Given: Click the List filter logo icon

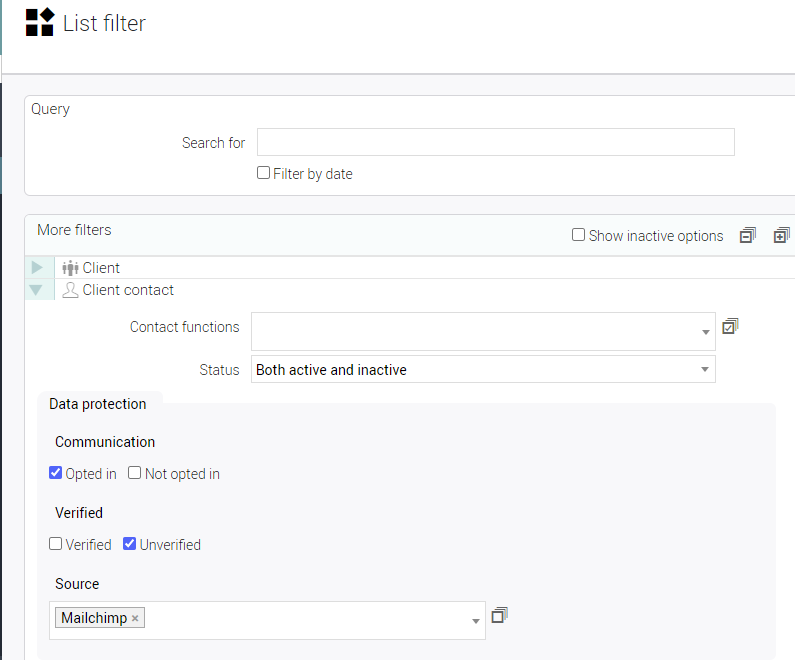Looking at the screenshot, I should (40, 22).
